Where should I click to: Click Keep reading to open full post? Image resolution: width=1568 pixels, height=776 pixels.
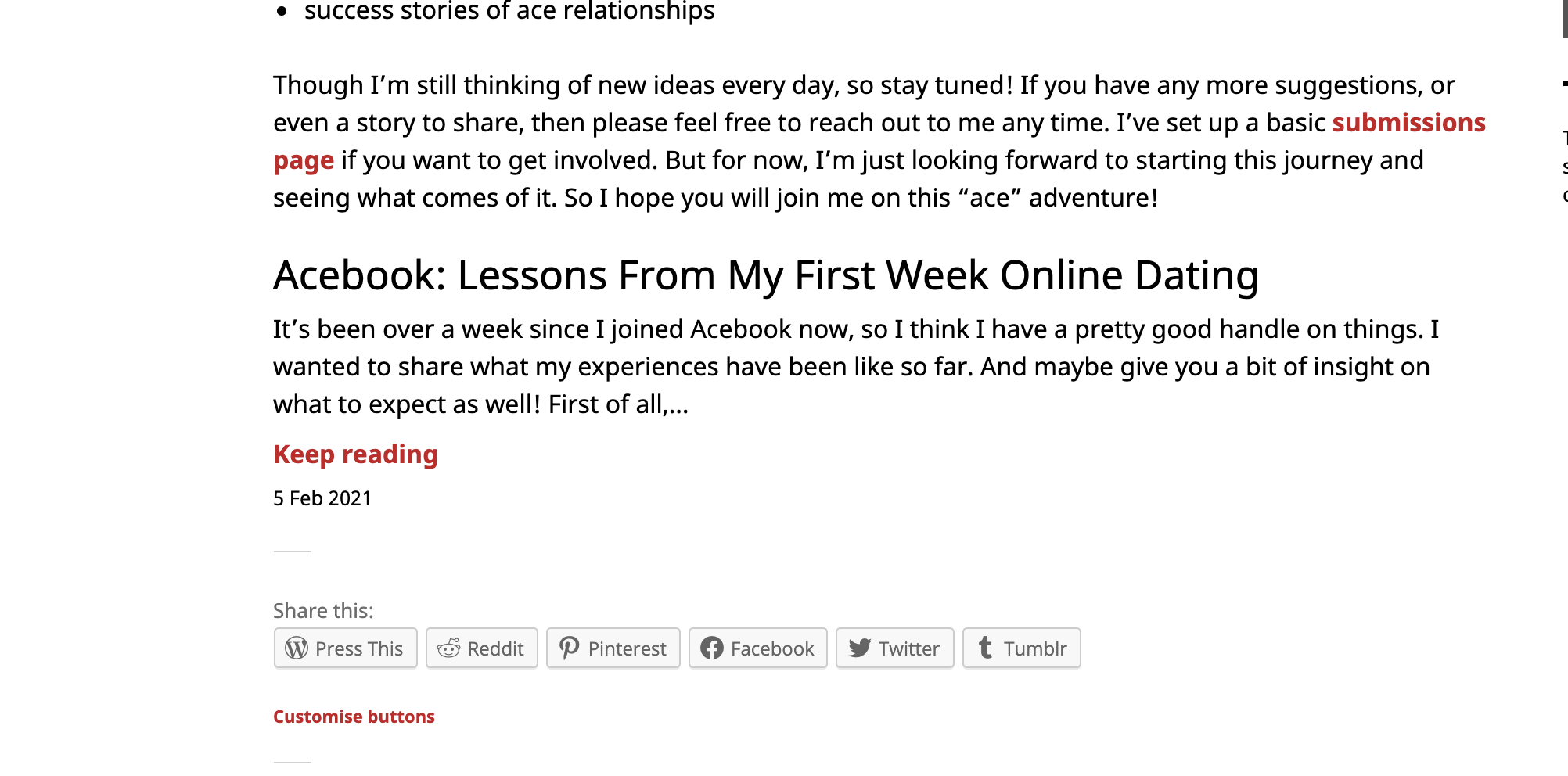(x=355, y=454)
